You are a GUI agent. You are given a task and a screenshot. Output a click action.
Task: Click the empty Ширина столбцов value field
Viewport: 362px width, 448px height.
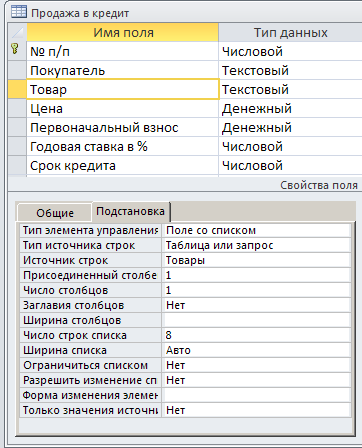click(256, 320)
